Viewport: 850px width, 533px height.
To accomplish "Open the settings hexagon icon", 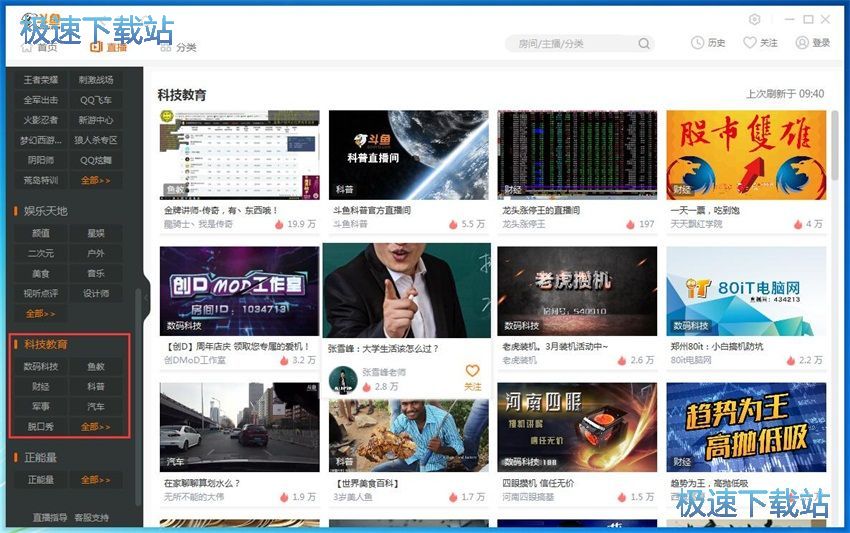I will [x=754, y=20].
